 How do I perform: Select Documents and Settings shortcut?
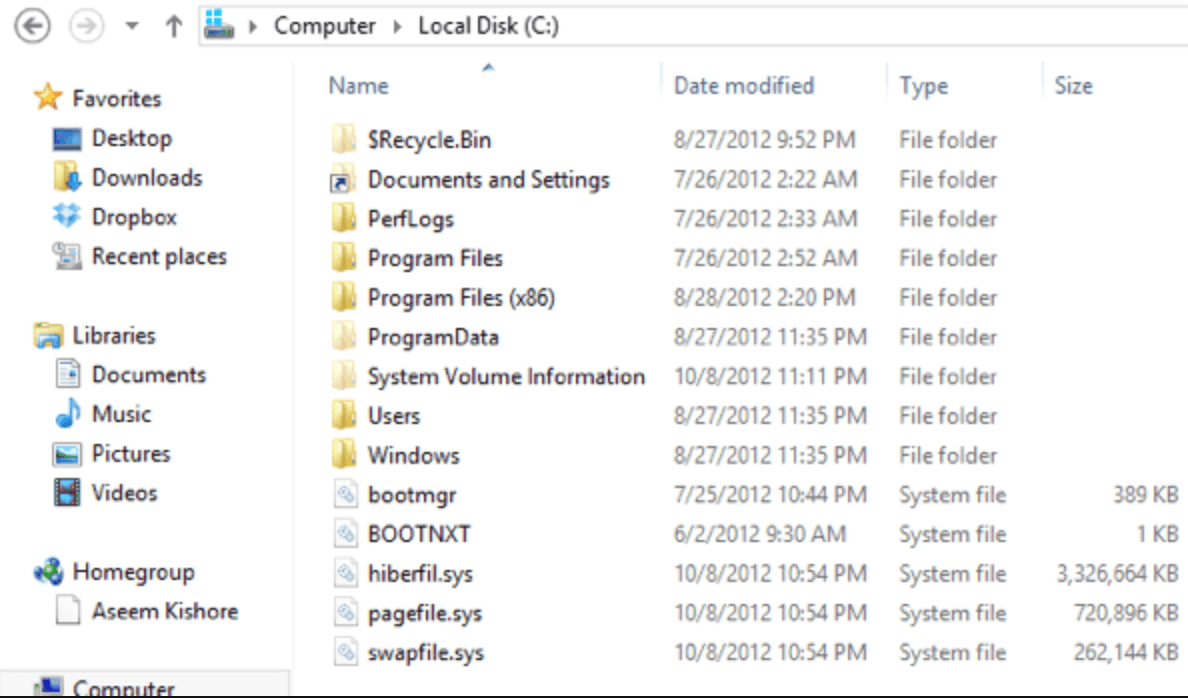tap(489, 180)
